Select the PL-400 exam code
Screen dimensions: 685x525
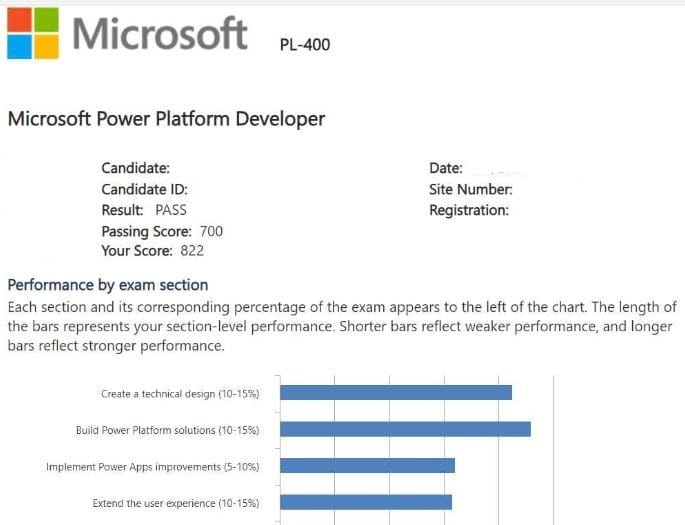(305, 44)
